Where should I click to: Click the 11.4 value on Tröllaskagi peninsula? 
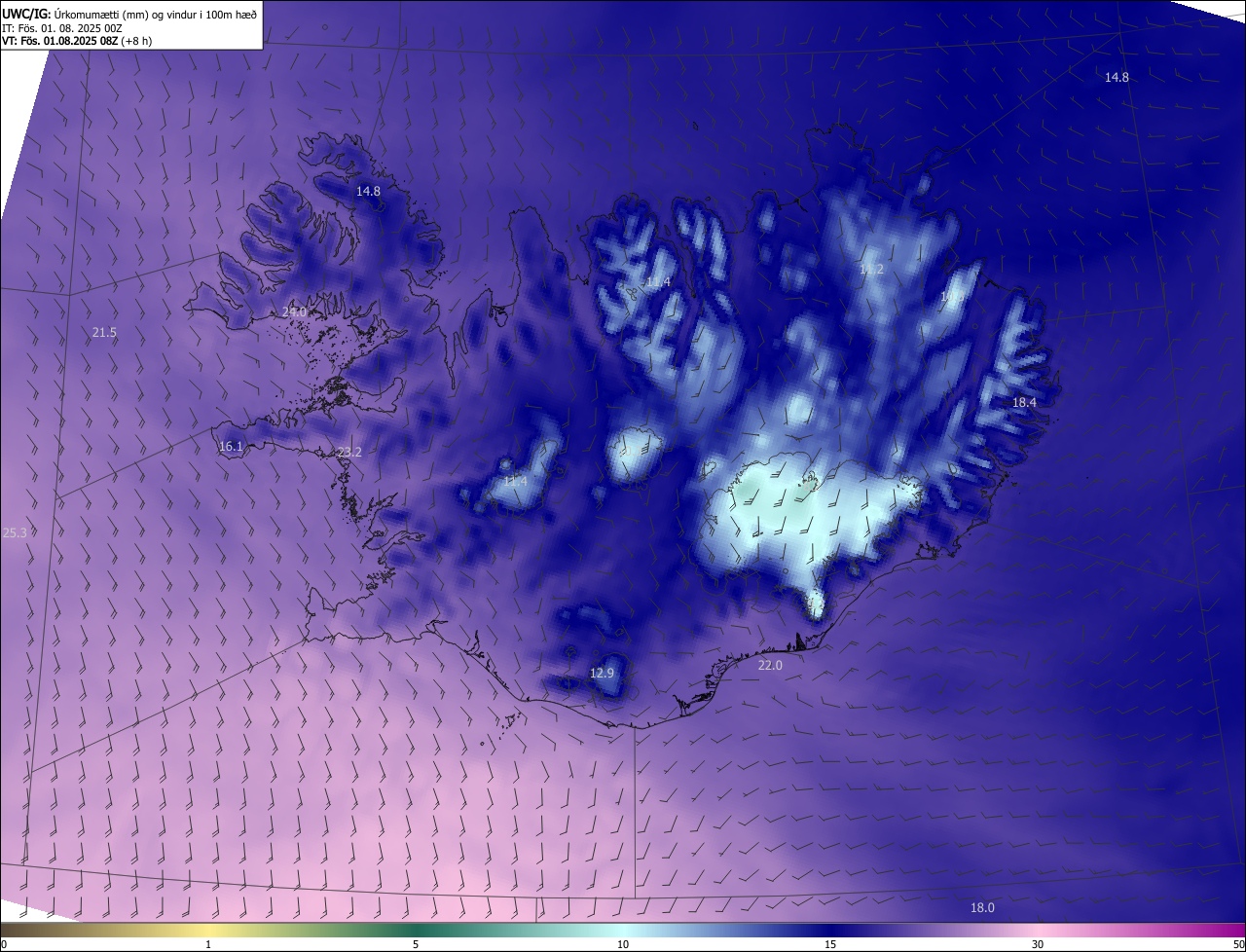[658, 282]
